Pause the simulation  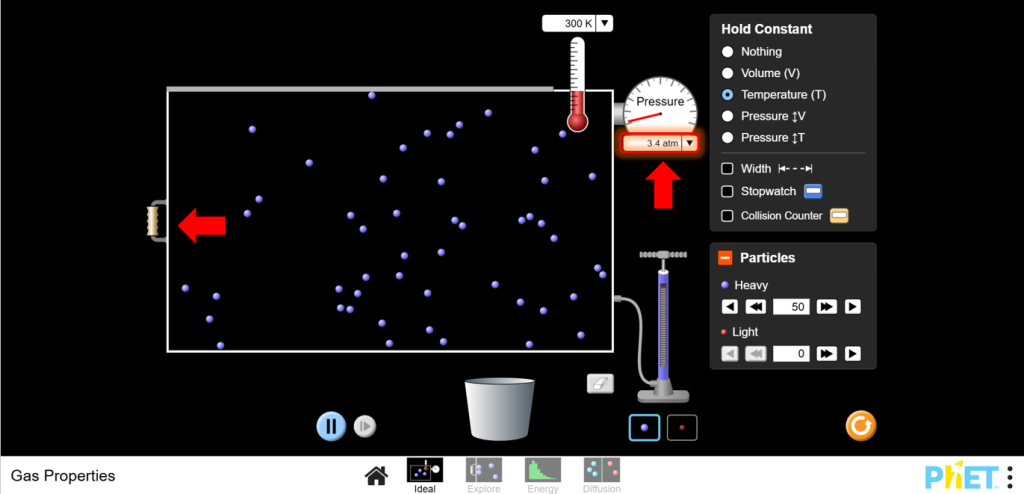(331, 426)
